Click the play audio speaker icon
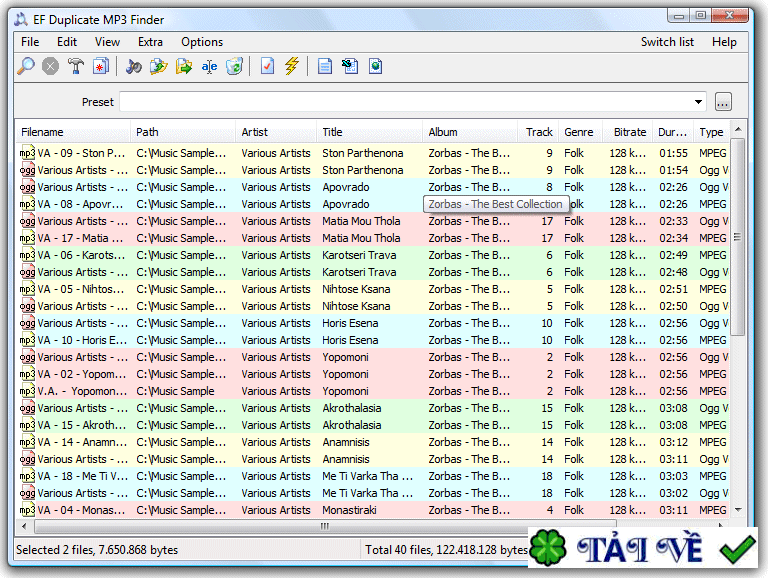Image resolution: width=768 pixels, height=578 pixels. pos(134,66)
